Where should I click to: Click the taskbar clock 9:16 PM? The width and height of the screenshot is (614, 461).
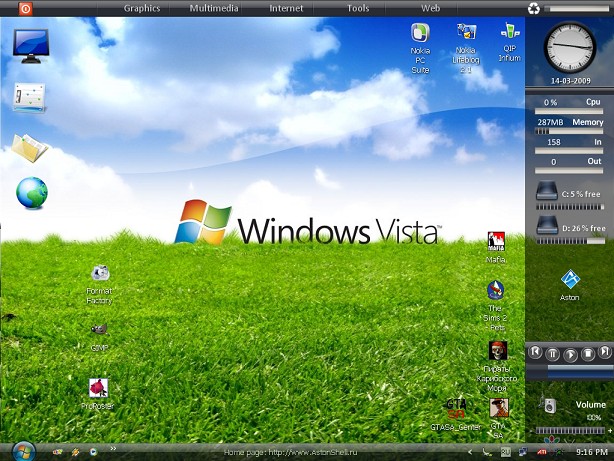coord(592,452)
